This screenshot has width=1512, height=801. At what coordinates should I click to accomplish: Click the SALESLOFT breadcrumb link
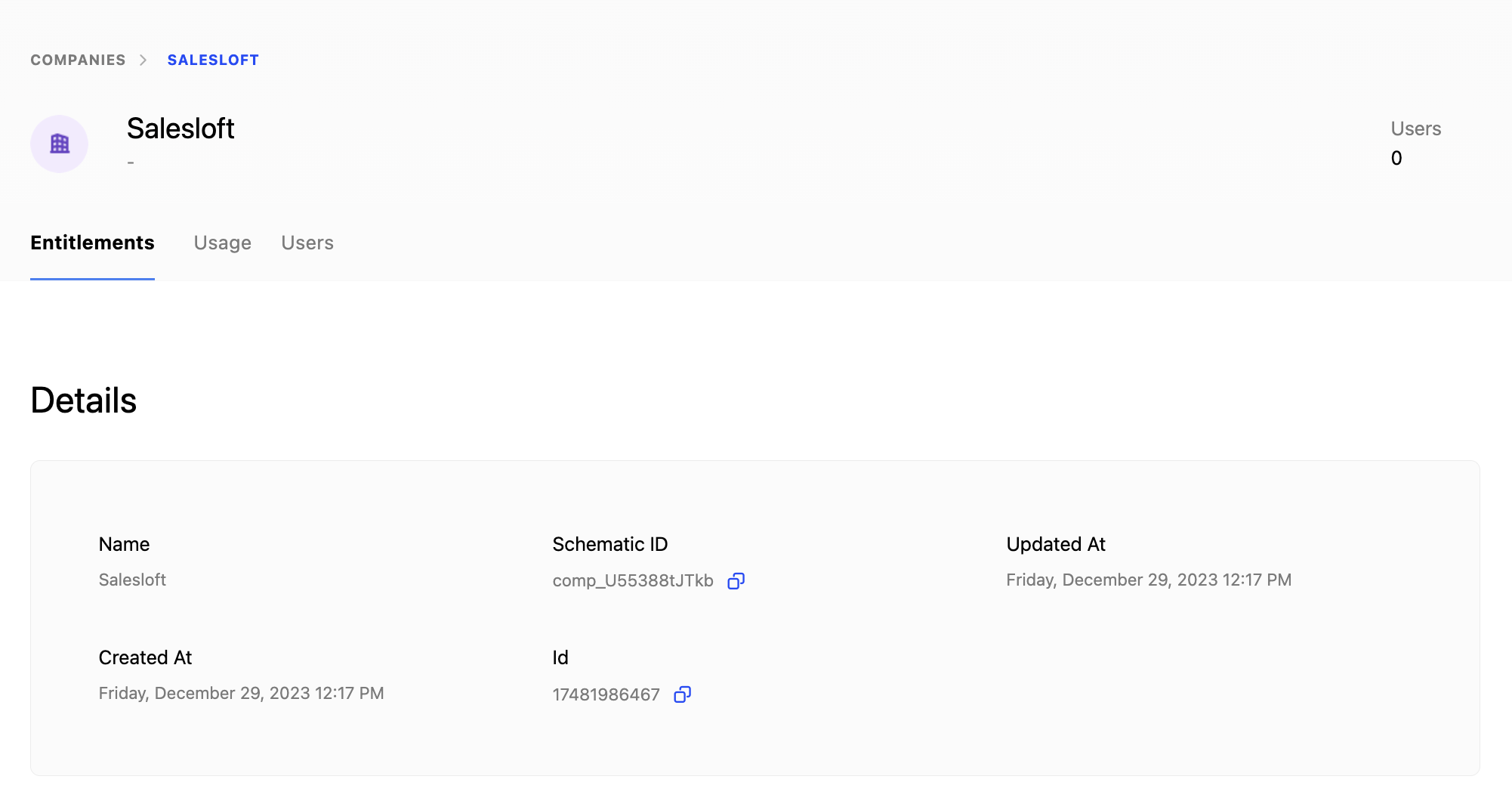pyautogui.click(x=213, y=60)
